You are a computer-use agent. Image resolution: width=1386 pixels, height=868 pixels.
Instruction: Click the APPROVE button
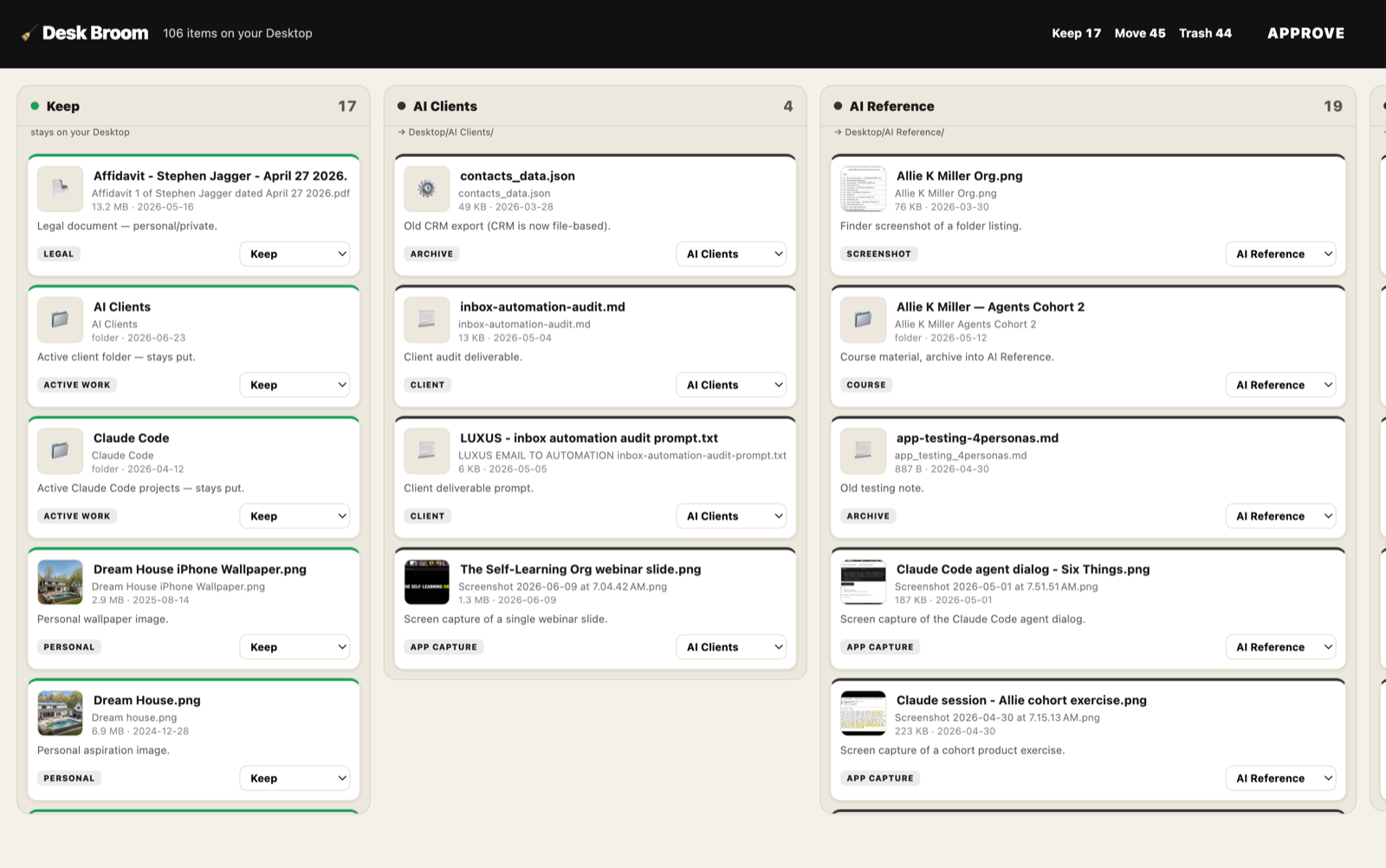1305,33
